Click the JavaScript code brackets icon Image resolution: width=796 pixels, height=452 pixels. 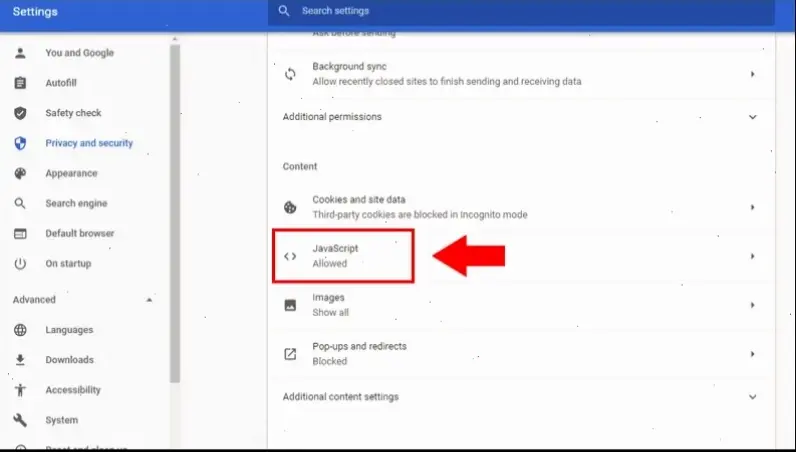click(x=290, y=256)
